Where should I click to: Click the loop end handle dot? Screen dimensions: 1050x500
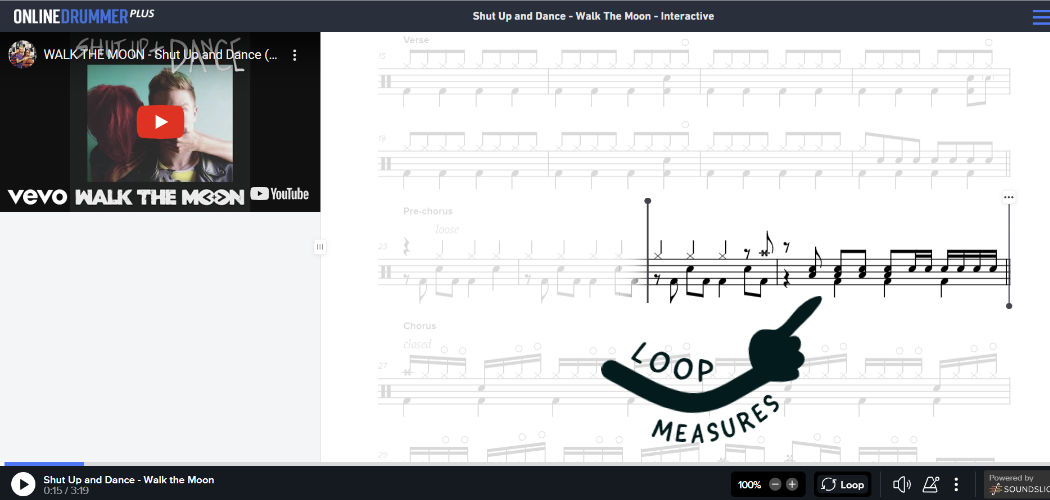tap(1009, 306)
